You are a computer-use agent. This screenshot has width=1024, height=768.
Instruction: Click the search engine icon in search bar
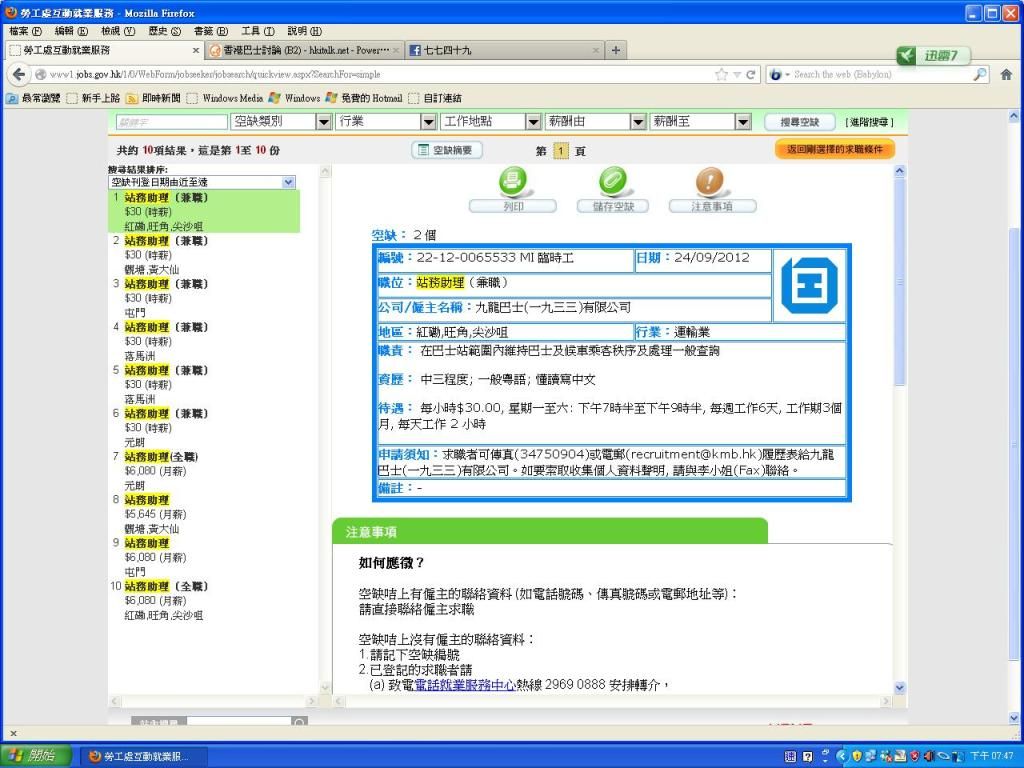tap(776, 74)
